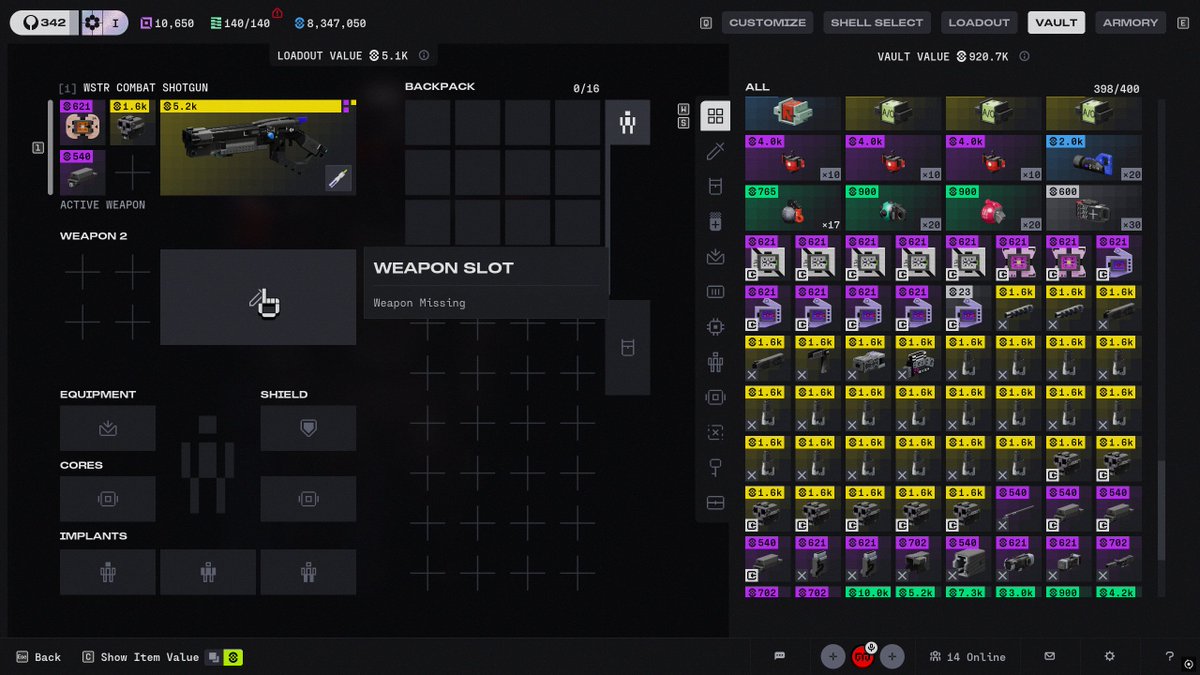Screen dimensions: 1200x675
Task: Select the WSTR Combat Shotgun weapon tile
Action: 258,147
